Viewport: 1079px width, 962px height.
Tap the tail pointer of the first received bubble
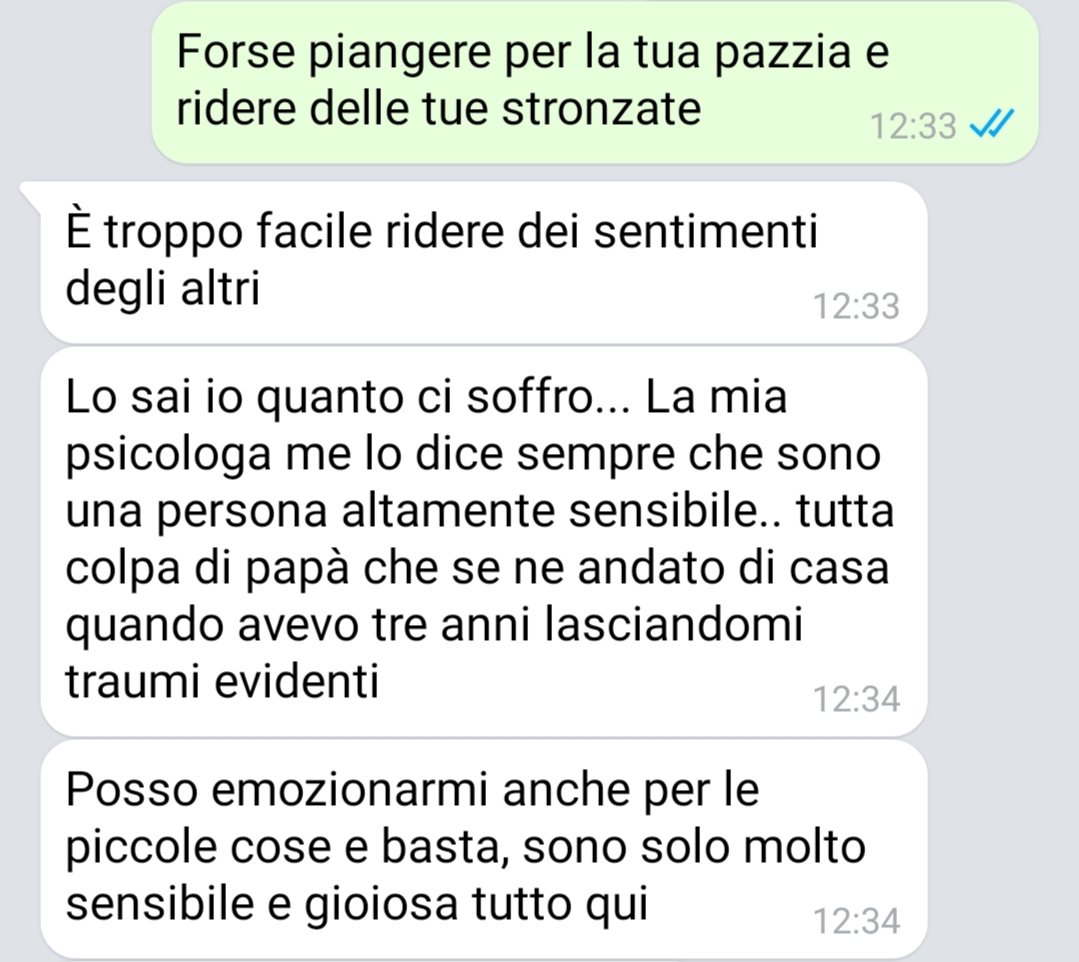32,195
